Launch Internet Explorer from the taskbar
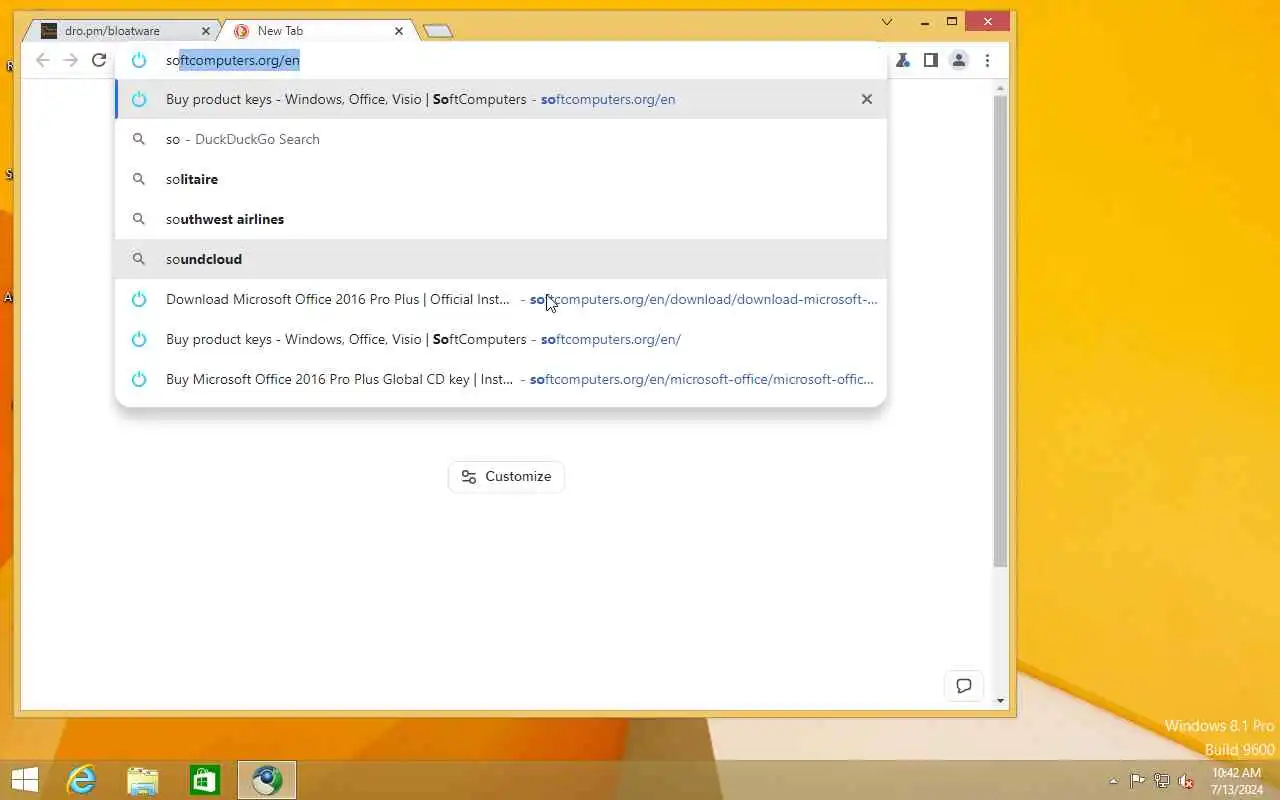1280x800 pixels. click(x=81, y=780)
